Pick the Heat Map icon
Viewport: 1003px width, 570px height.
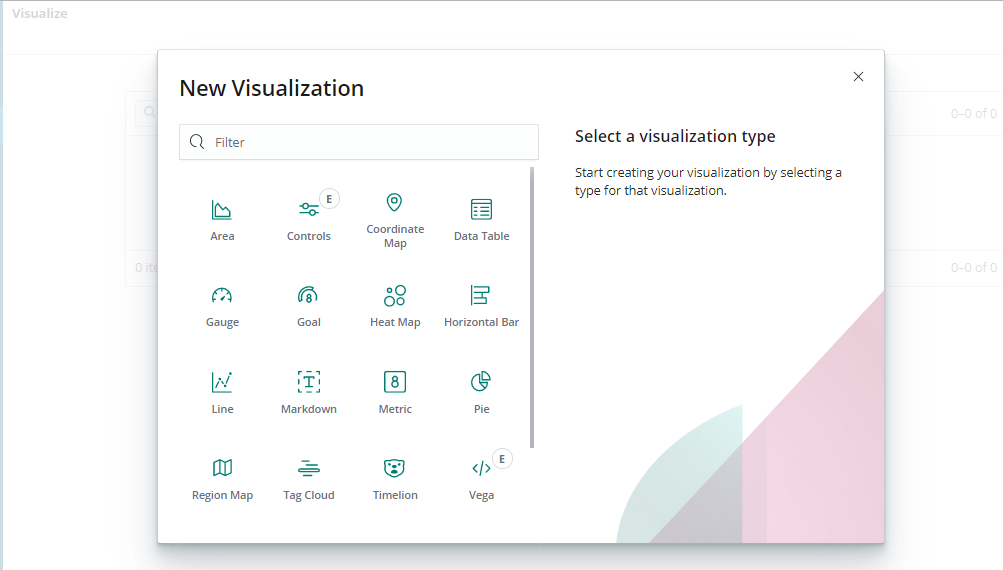[395, 296]
